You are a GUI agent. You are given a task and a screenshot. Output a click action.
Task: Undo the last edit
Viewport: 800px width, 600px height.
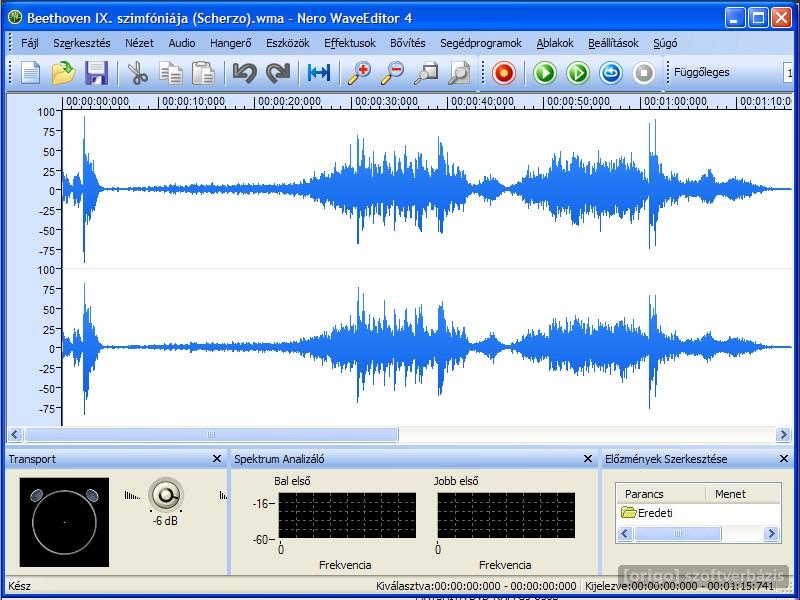coord(244,73)
